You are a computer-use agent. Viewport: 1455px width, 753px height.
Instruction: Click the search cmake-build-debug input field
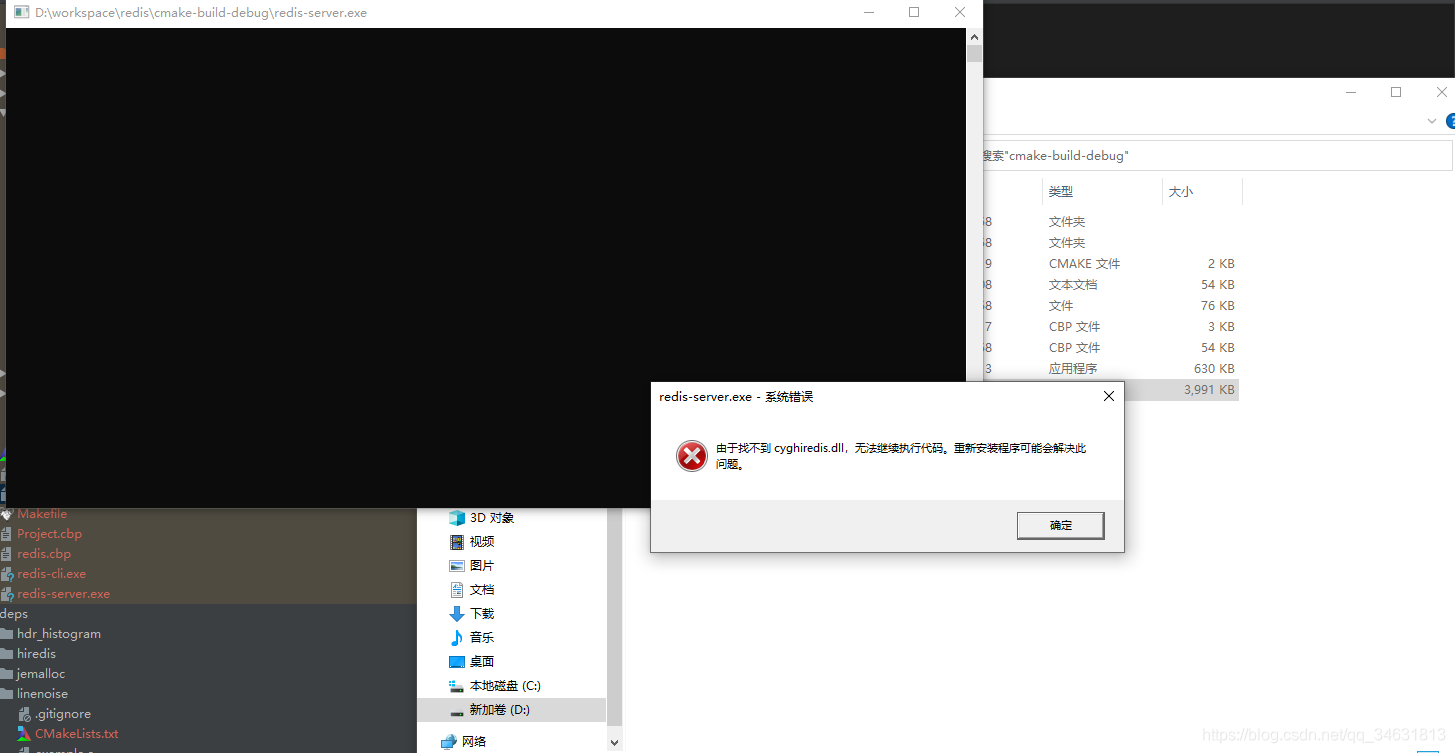(1215, 156)
